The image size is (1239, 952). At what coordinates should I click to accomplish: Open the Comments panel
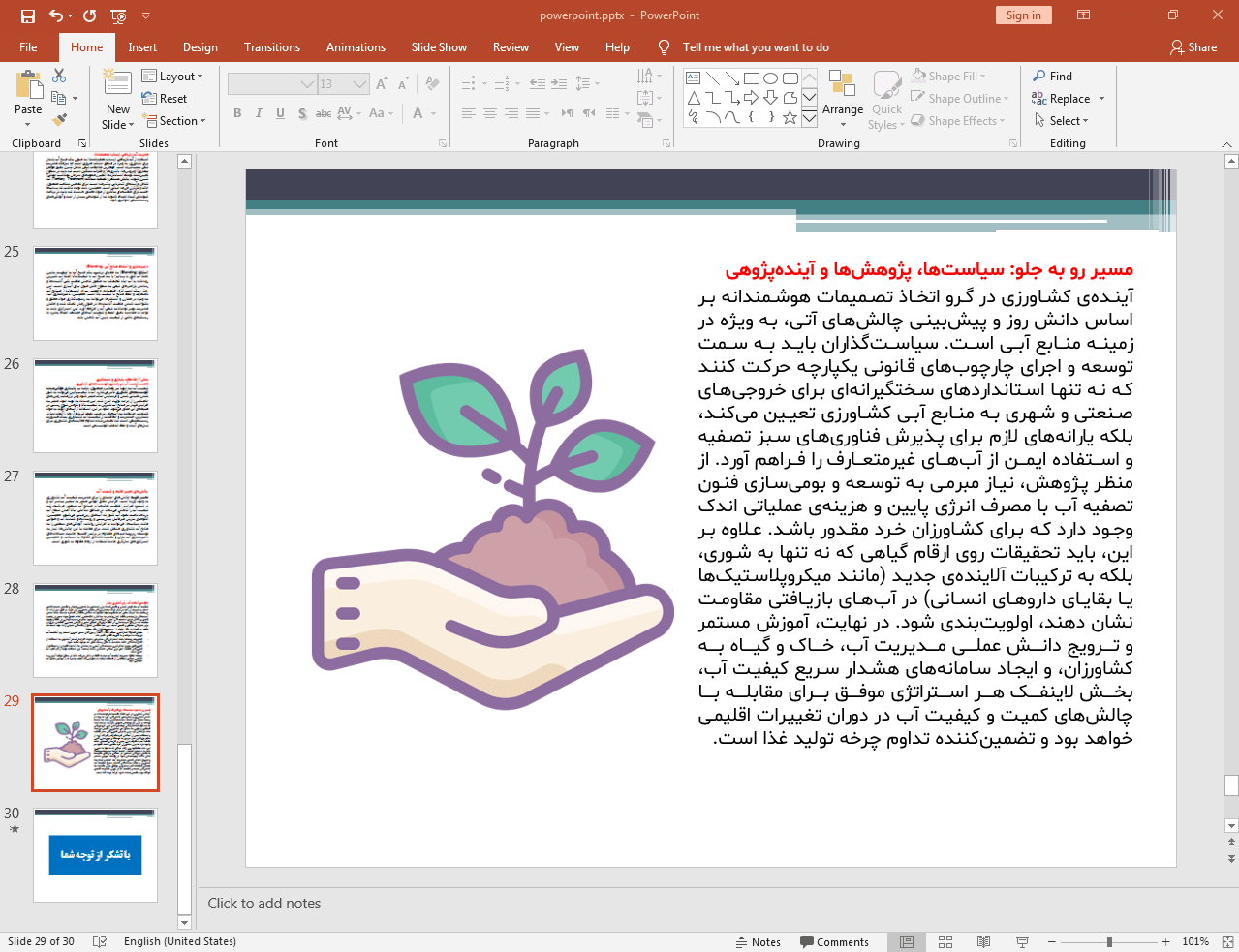pos(835,941)
